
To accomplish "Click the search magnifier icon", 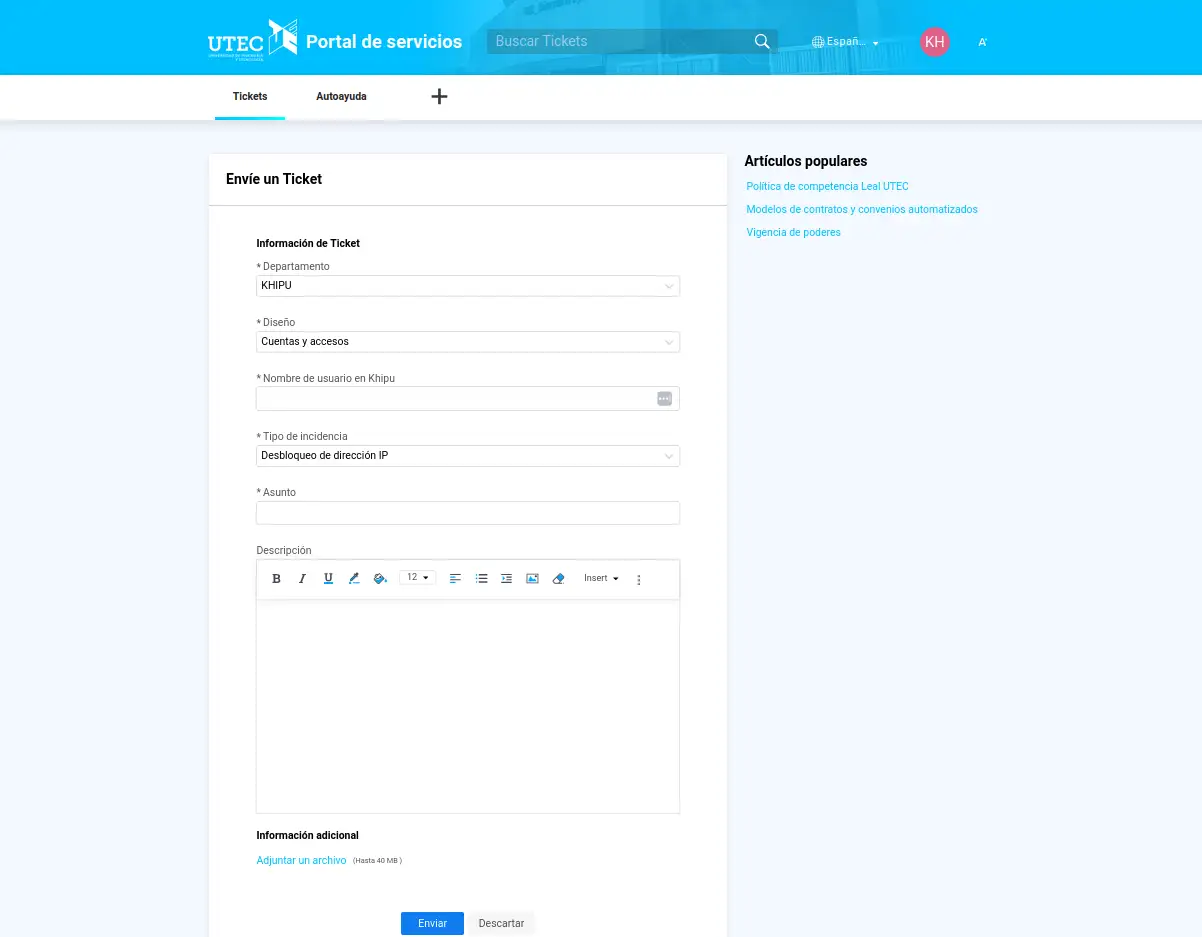I will [x=762, y=42].
